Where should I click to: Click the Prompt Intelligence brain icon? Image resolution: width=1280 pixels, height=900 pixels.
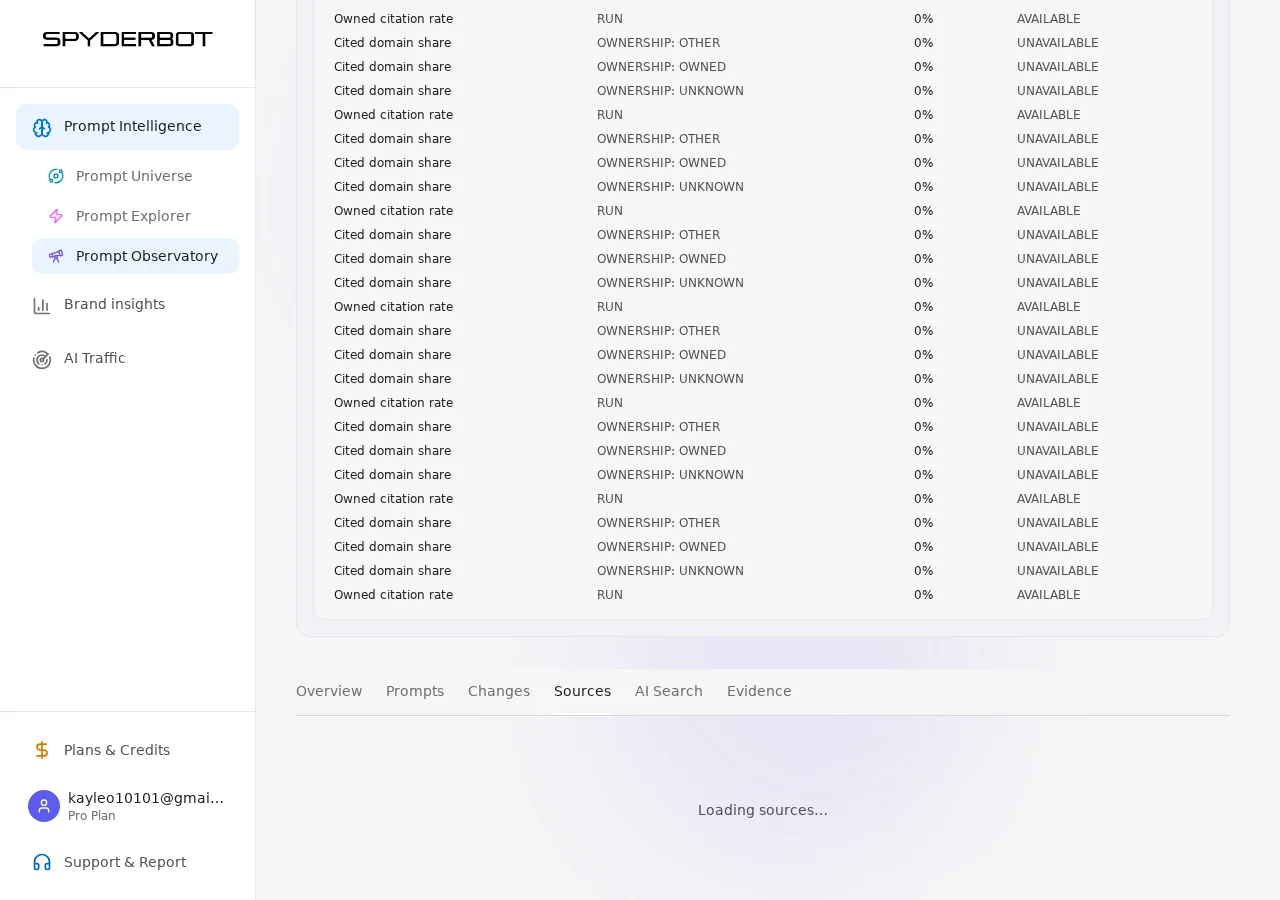(42, 127)
